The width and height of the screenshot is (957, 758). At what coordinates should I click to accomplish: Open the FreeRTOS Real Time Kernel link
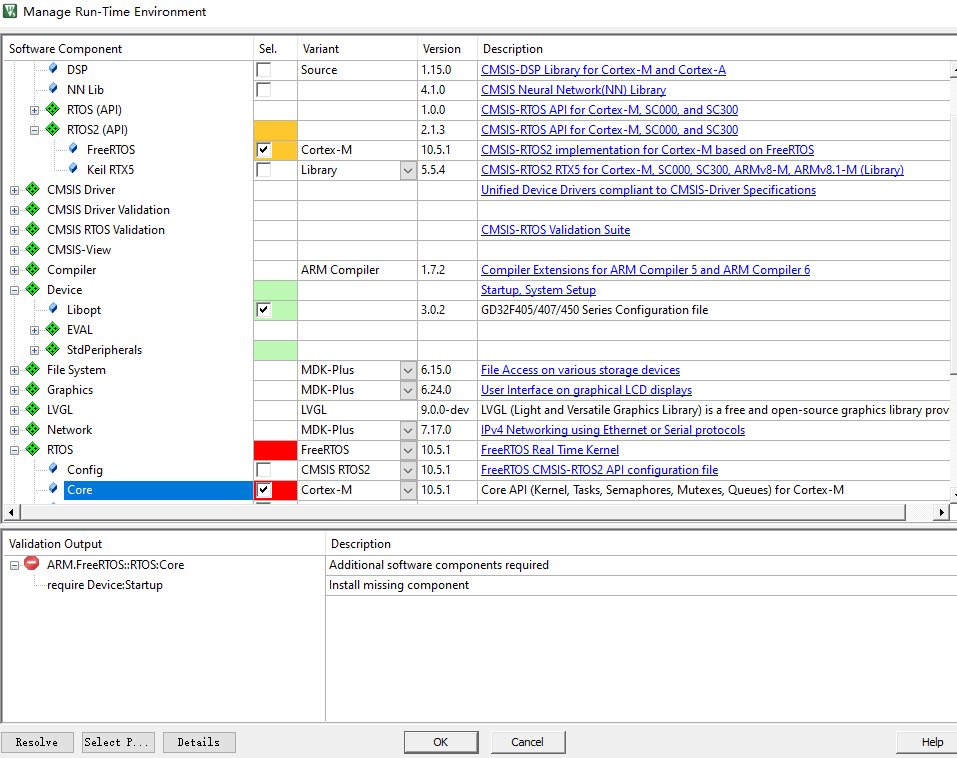pyautogui.click(x=549, y=450)
